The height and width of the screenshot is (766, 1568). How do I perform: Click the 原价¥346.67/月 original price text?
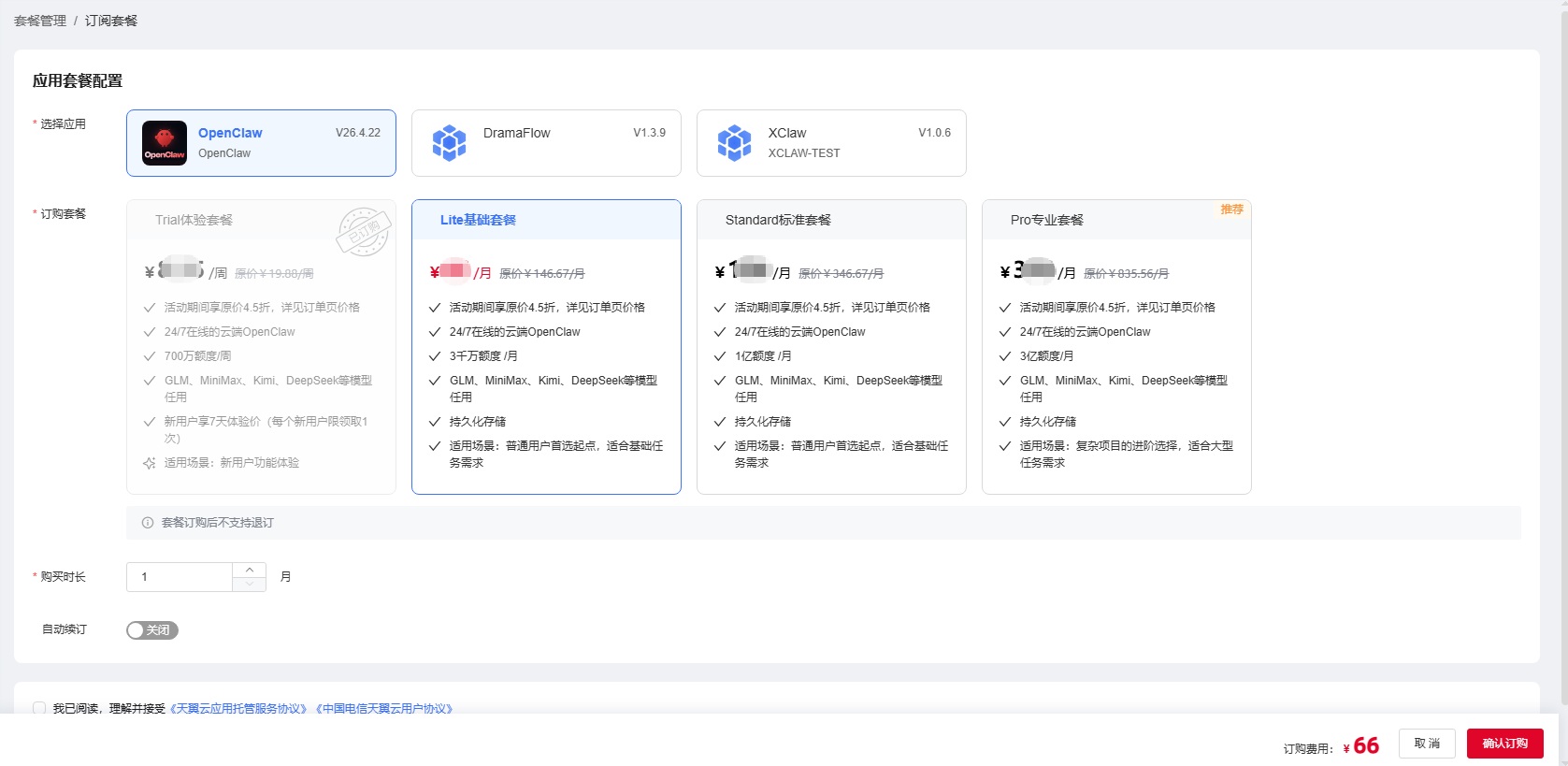842,274
